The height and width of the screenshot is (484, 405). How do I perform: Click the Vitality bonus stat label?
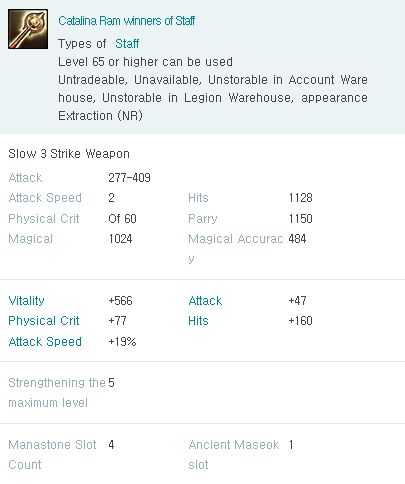[x=26, y=301]
